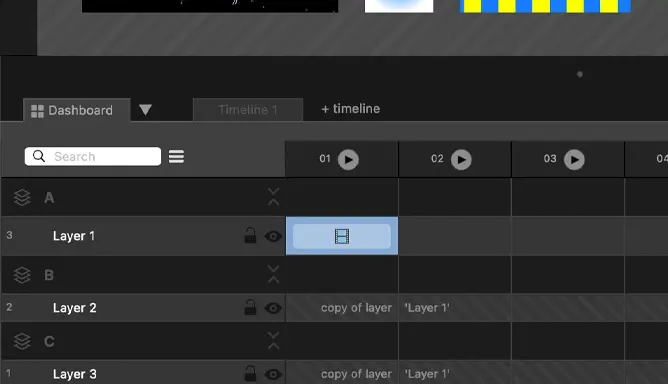Click column number 02 label
Image resolution: width=668 pixels, height=384 pixels.
(x=437, y=159)
